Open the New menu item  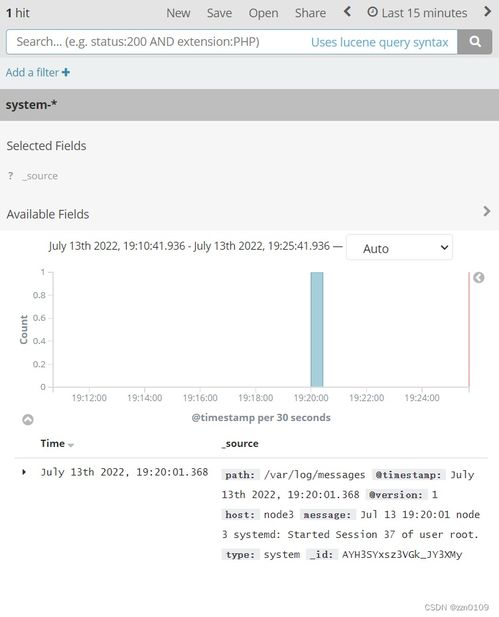pyautogui.click(x=178, y=13)
